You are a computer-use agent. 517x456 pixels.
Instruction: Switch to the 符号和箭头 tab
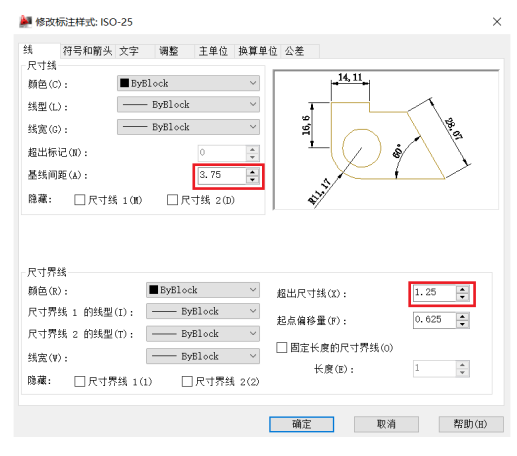[87, 51]
